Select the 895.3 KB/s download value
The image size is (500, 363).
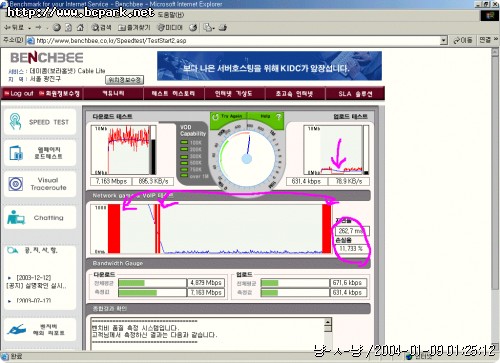[x=153, y=181]
